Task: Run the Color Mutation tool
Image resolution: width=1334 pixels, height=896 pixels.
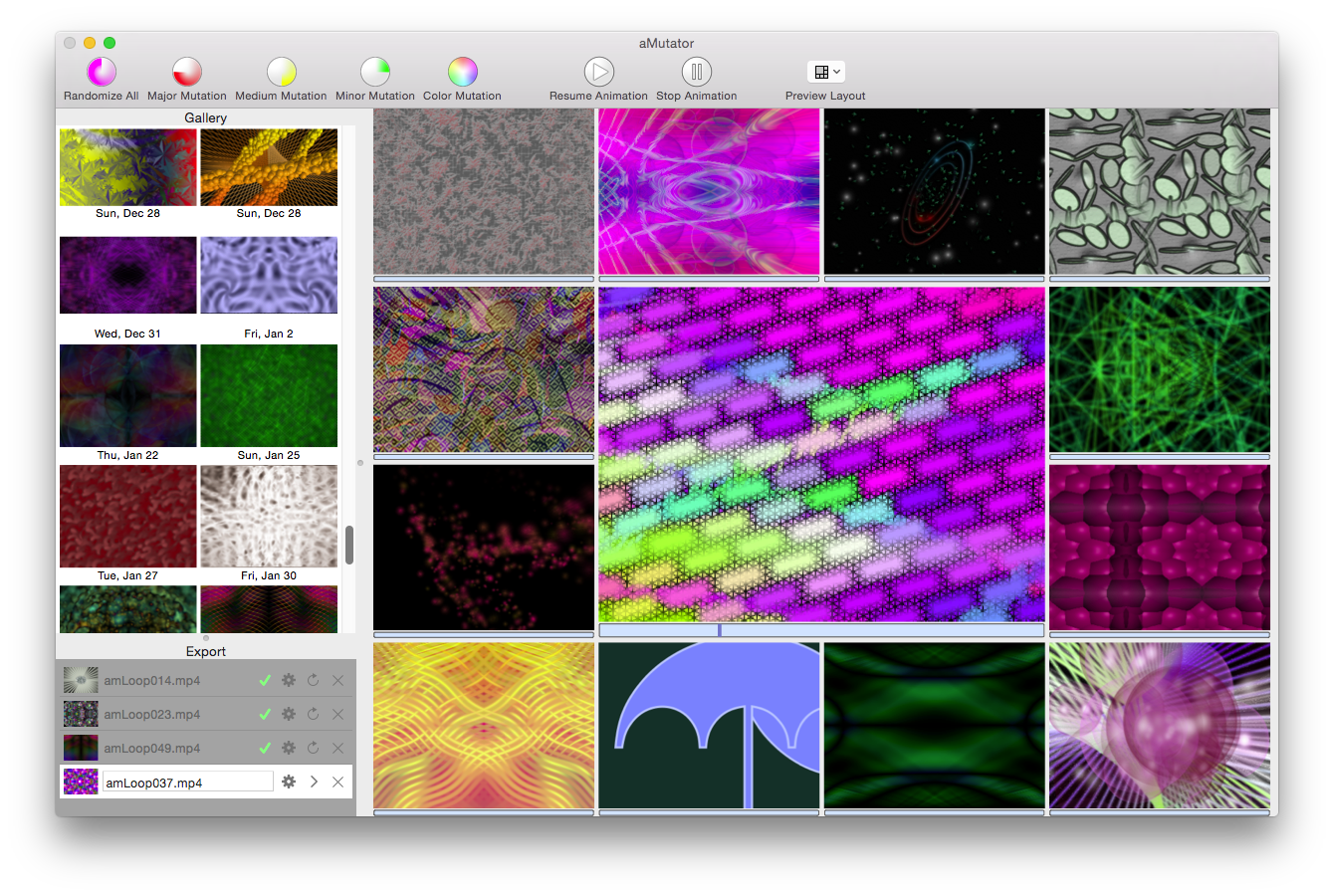Action: pyautogui.click(x=463, y=73)
